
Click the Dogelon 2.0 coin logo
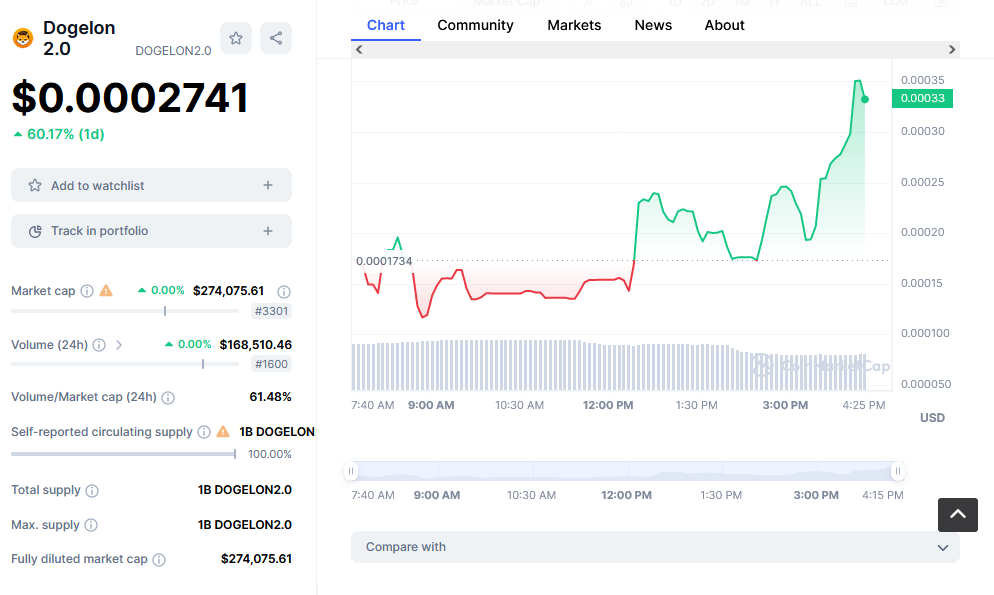tap(23, 38)
